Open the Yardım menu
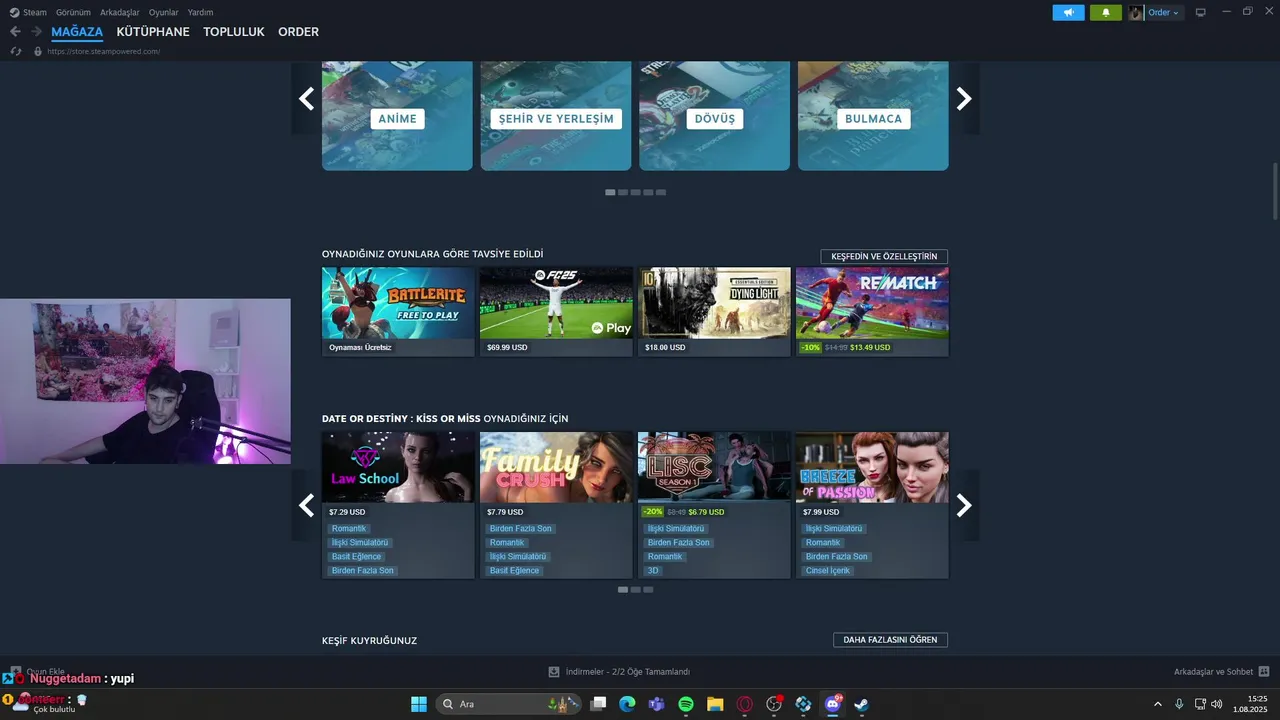 point(200,12)
